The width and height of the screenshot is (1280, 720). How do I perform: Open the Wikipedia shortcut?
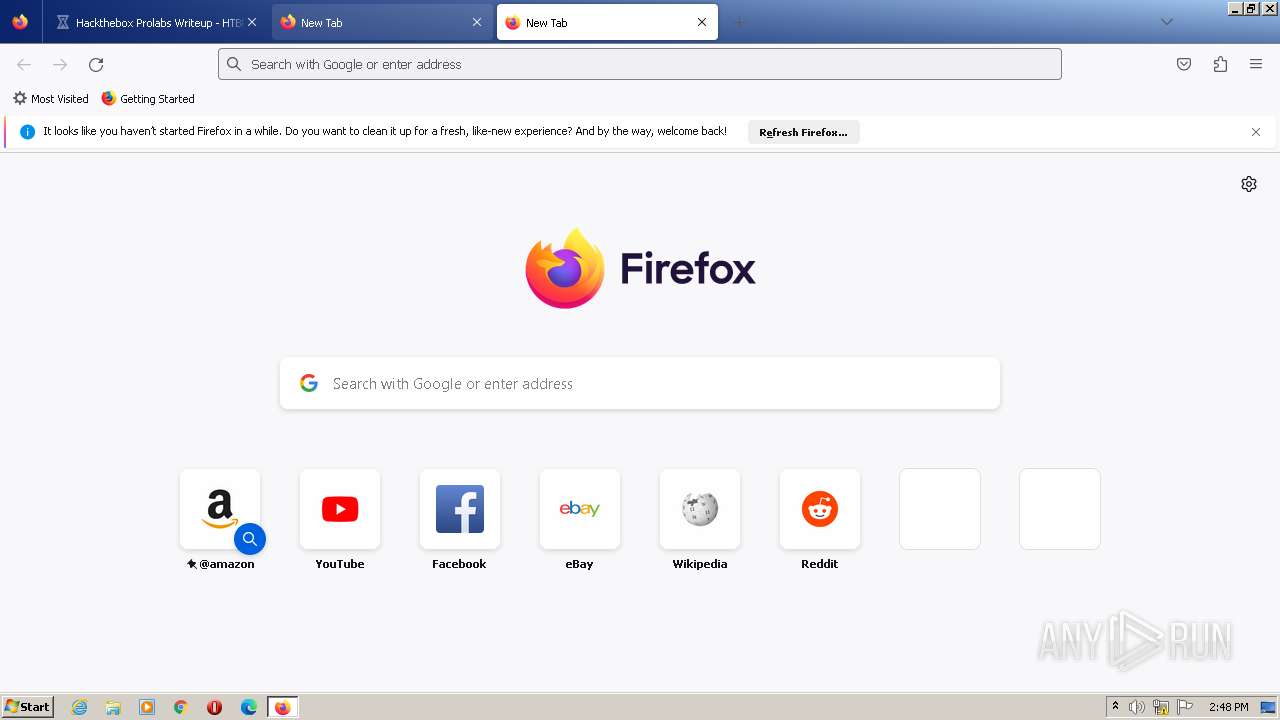tap(700, 509)
